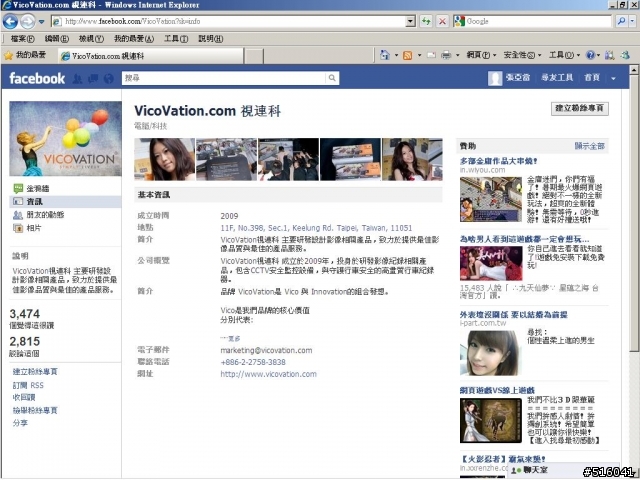
Task: Click the +886-2-2758-3838 phone link
Action: [253, 362]
